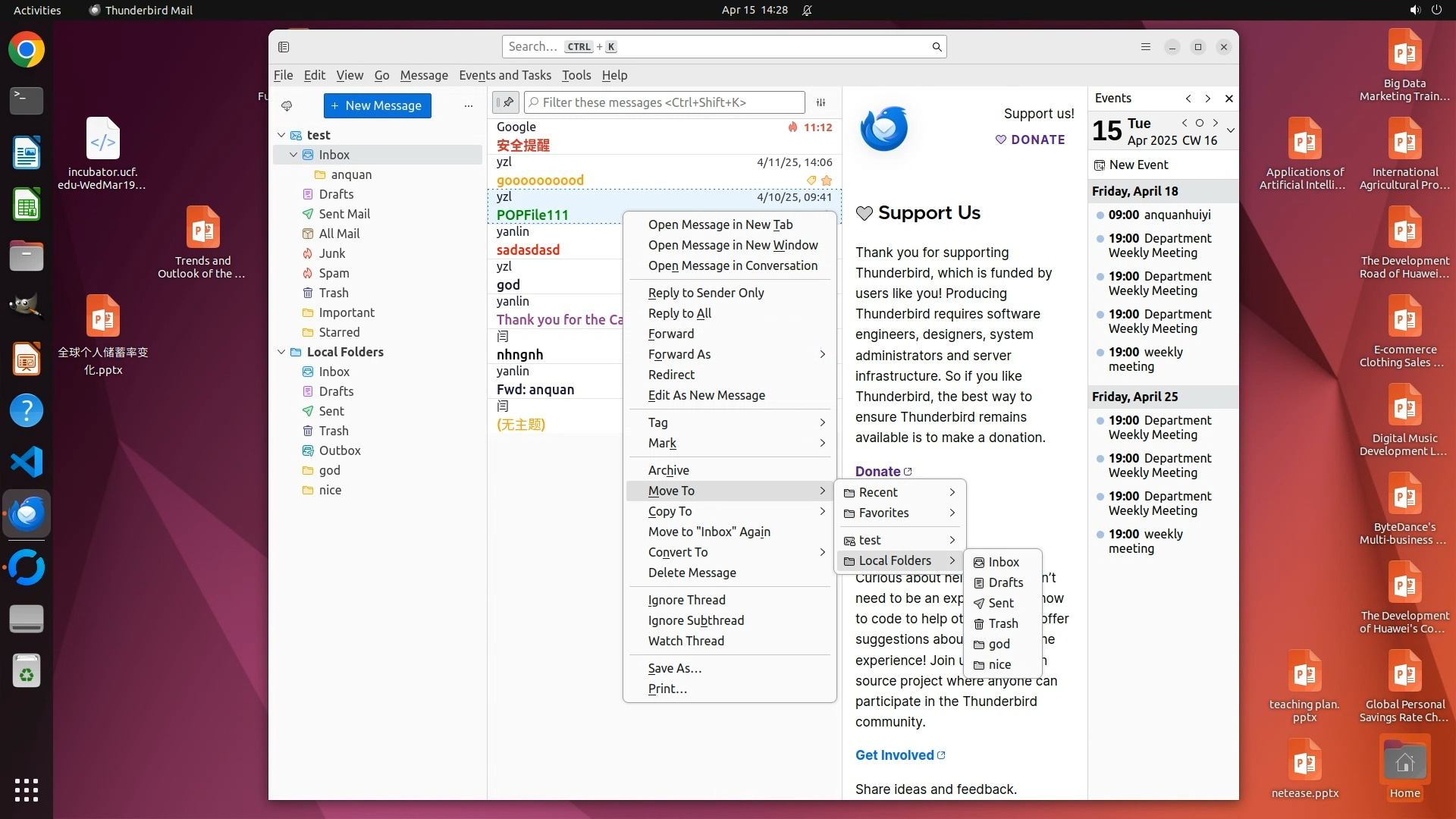1456x819 pixels.
Task: Click the Get Involved link
Action: pyautogui.click(x=894, y=755)
